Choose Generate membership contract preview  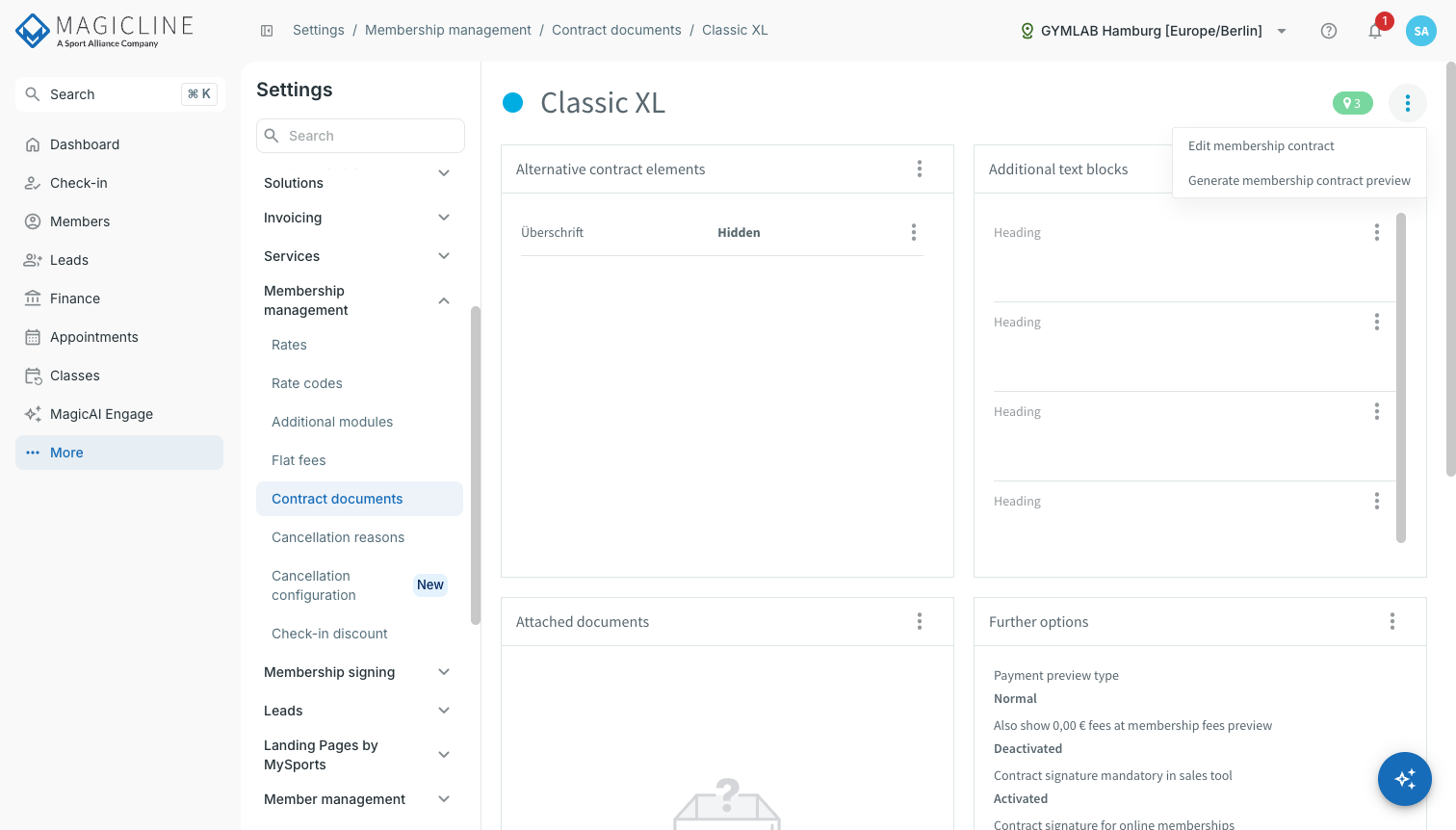tap(1299, 181)
